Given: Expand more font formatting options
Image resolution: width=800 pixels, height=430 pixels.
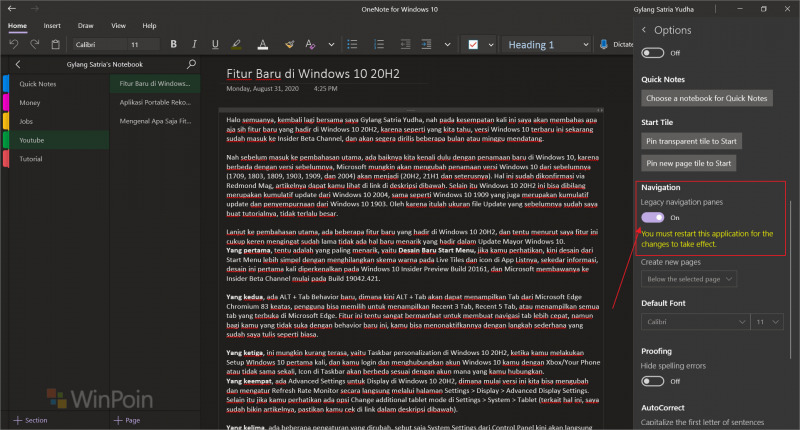Looking at the screenshot, I should point(331,44).
